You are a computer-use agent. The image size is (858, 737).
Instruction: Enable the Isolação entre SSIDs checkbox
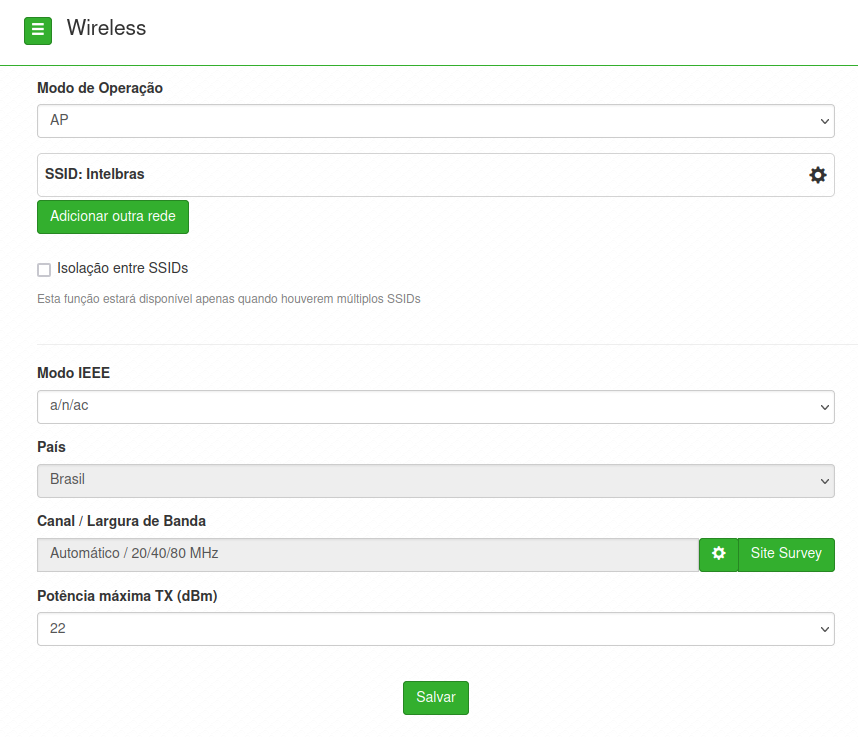click(x=44, y=270)
